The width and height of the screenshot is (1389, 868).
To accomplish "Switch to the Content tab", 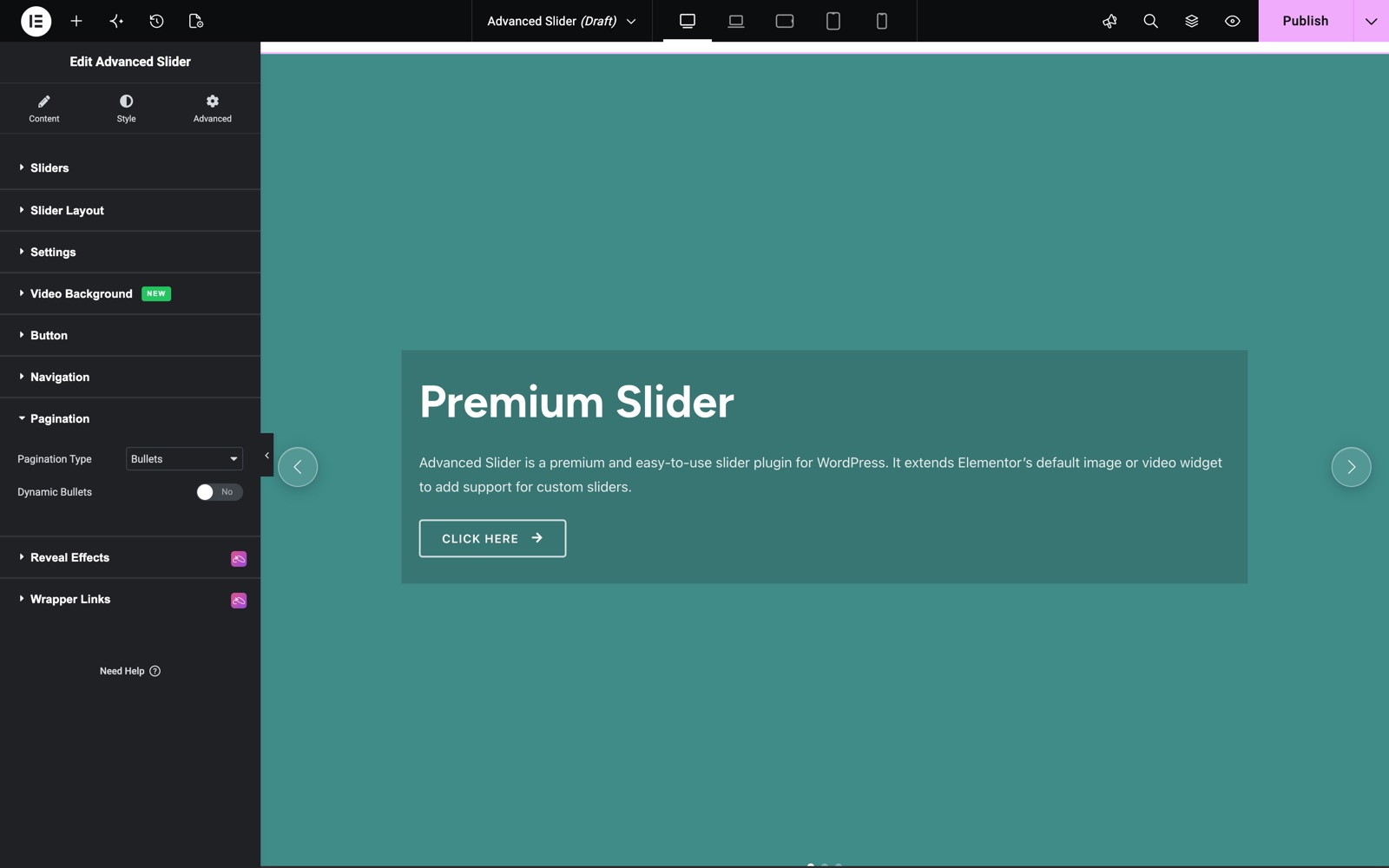I will coord(44,108).
